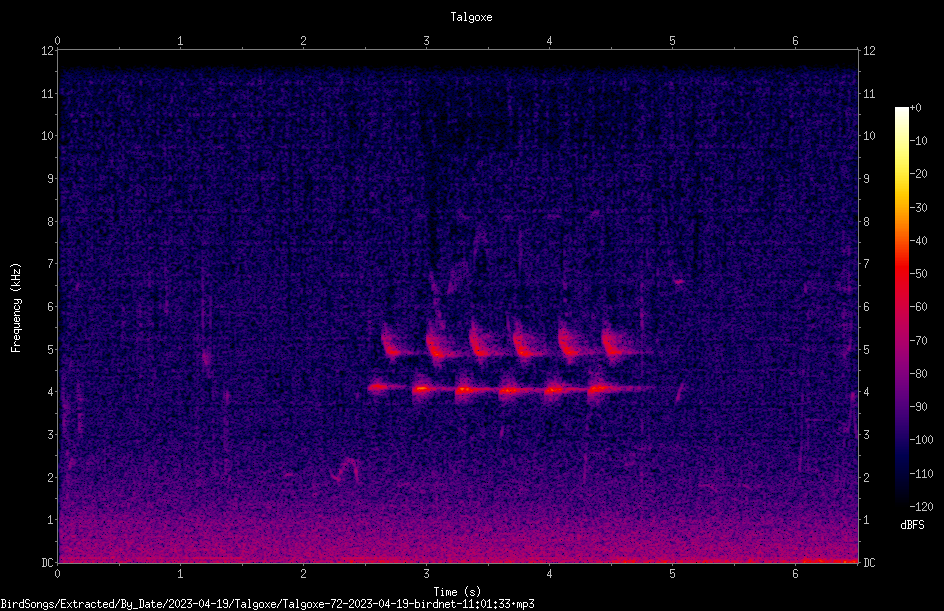The height and width of the screenshot is (611, 944).
Task: Click the Time (s) axis label
Action: click(x=457, y=592)
